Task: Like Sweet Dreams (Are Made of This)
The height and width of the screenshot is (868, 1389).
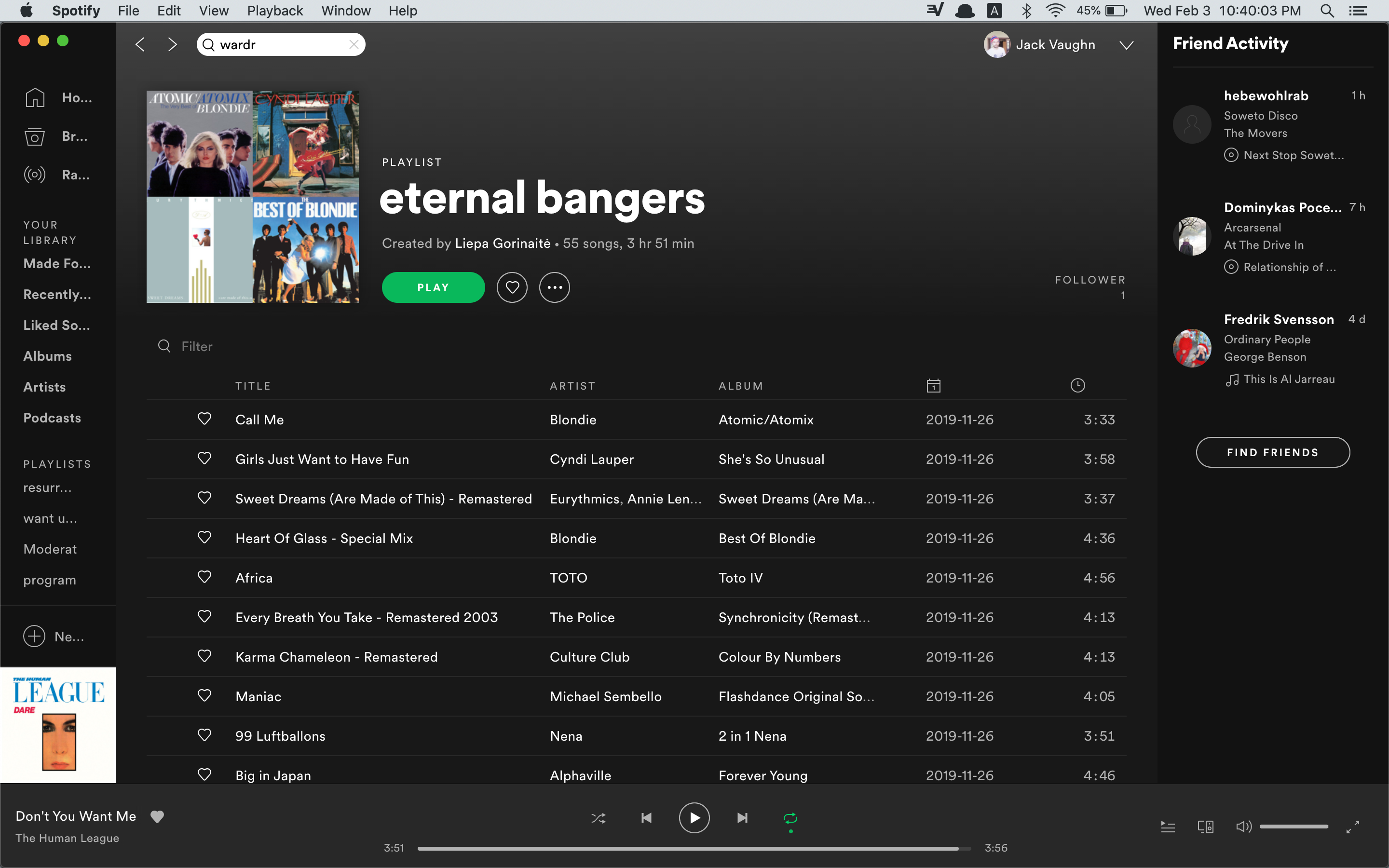Action: click(204, 498)
